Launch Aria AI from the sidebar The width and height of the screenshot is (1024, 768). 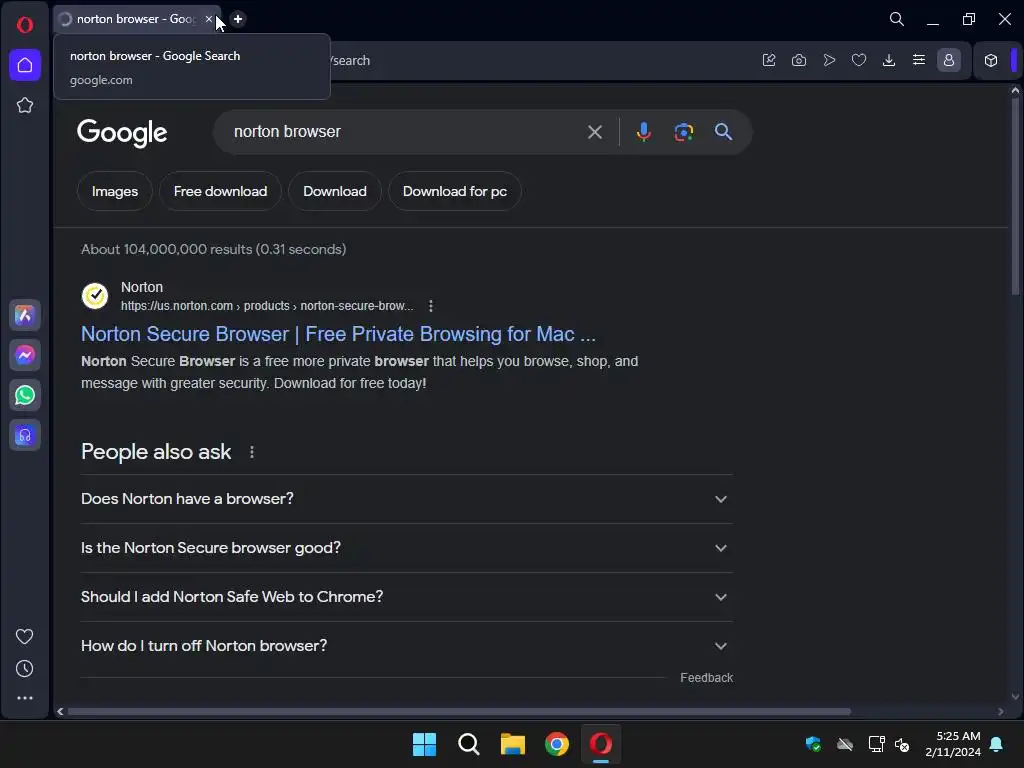[x=25, y=315]
